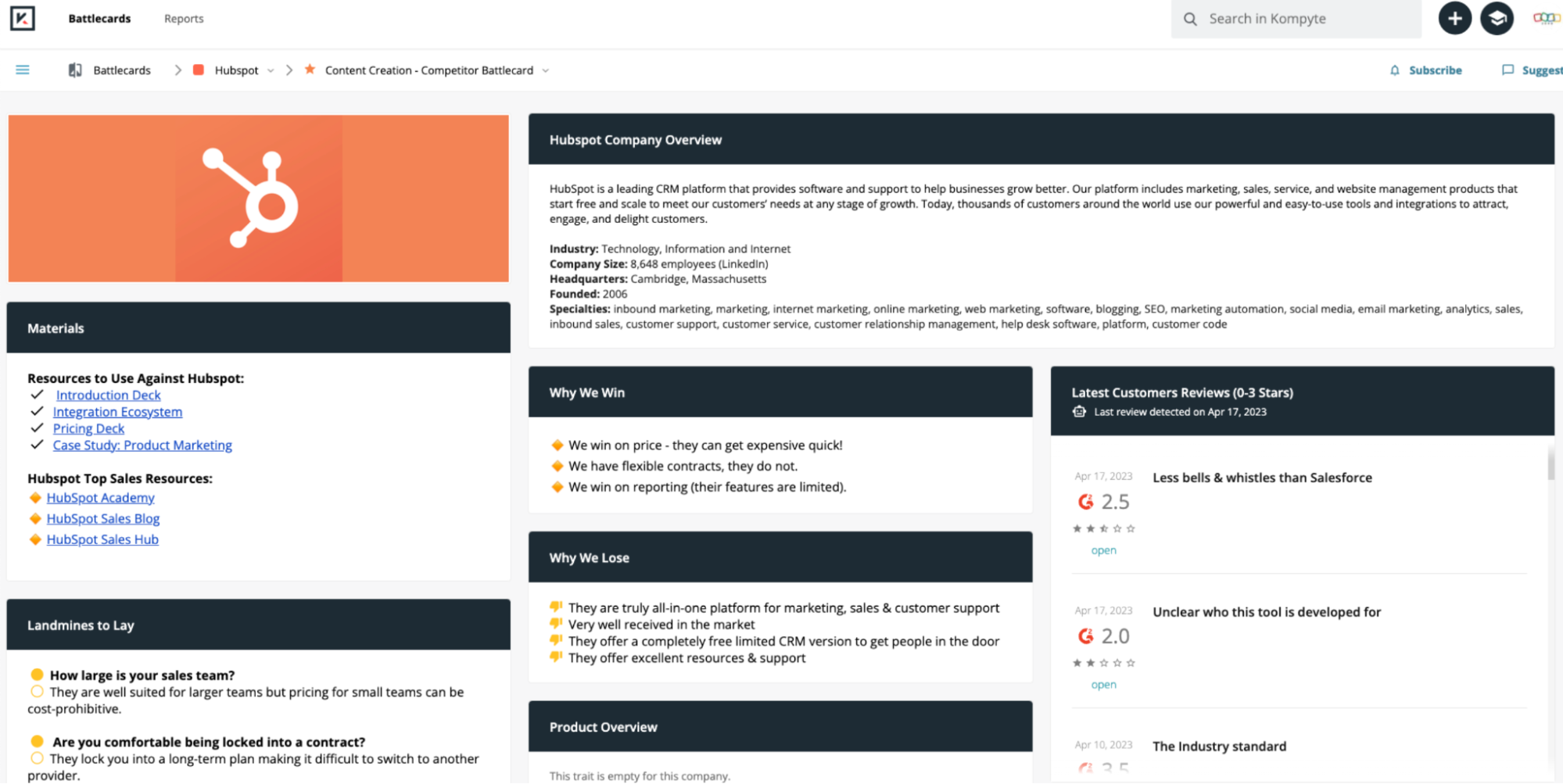Click G2 icon next to 2.0 rating
This screenshot has width=1563, height=784.
tap(1085, 636)
